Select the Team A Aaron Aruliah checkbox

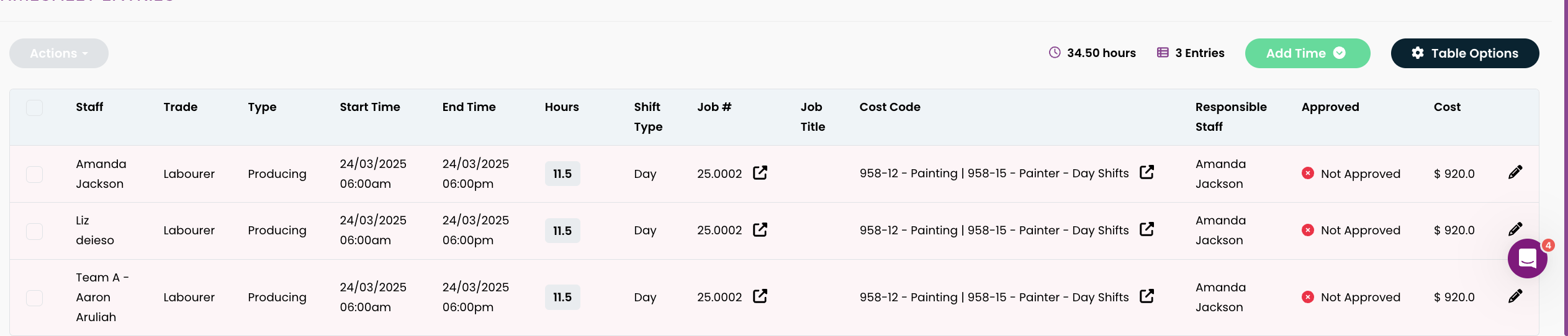[35, 298]
